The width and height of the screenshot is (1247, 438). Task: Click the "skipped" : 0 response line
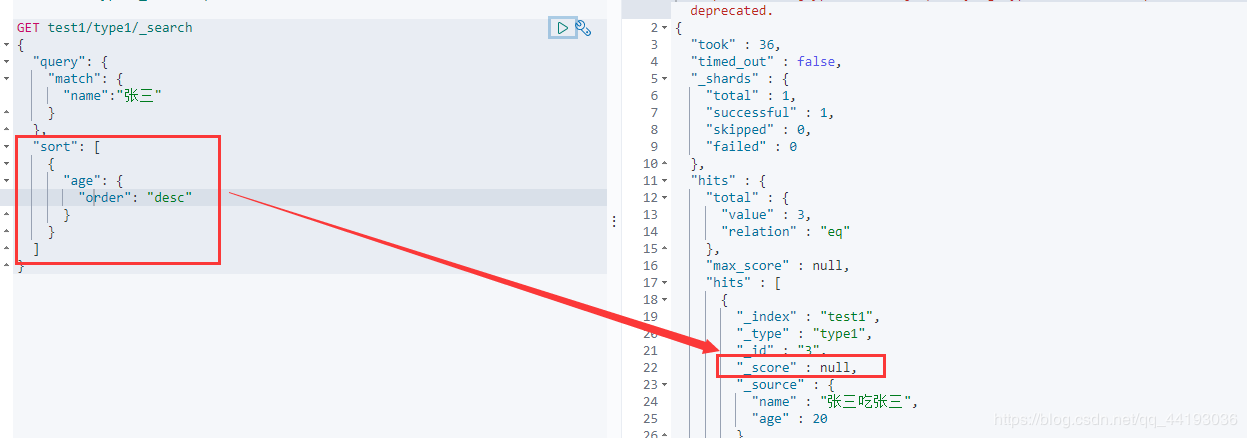[758, 130]
